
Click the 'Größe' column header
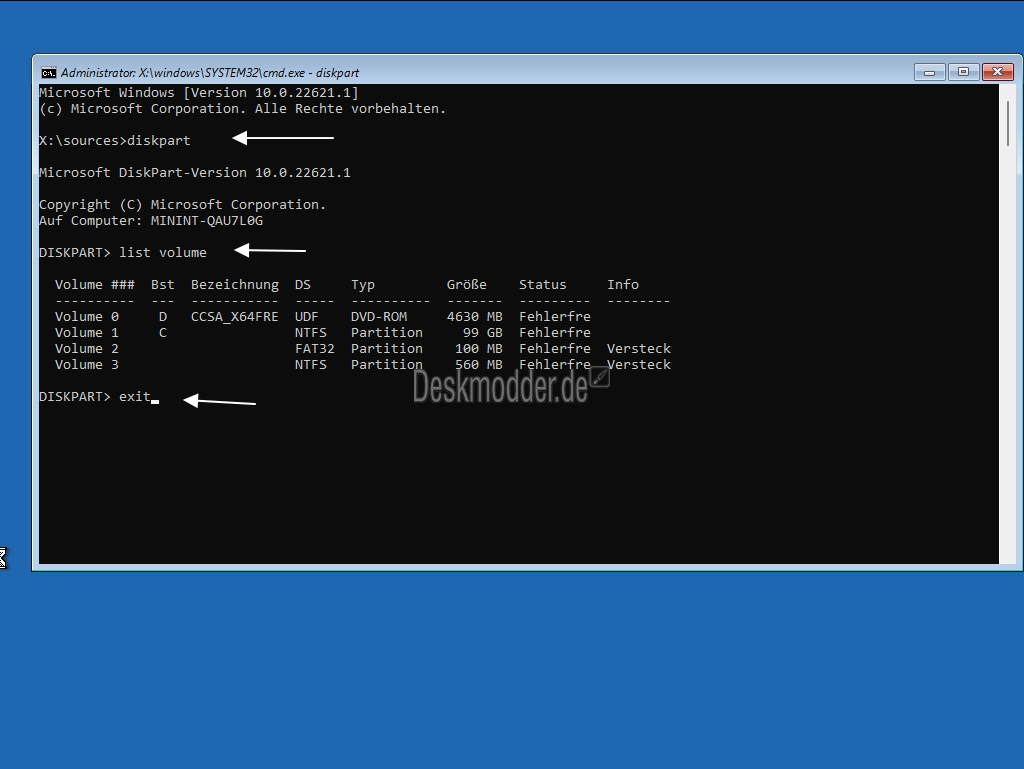point(466,285)
